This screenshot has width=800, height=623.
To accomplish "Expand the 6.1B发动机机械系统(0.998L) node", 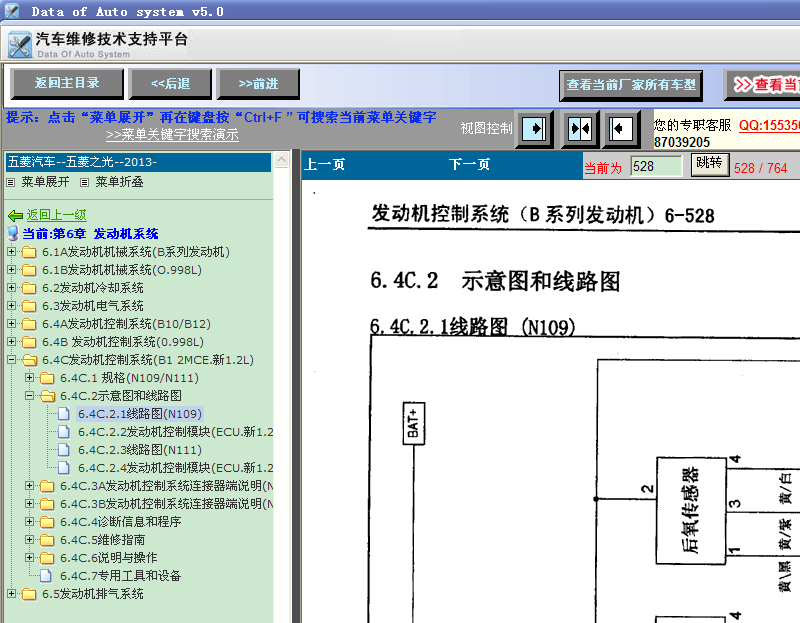I will coord(11,269).
